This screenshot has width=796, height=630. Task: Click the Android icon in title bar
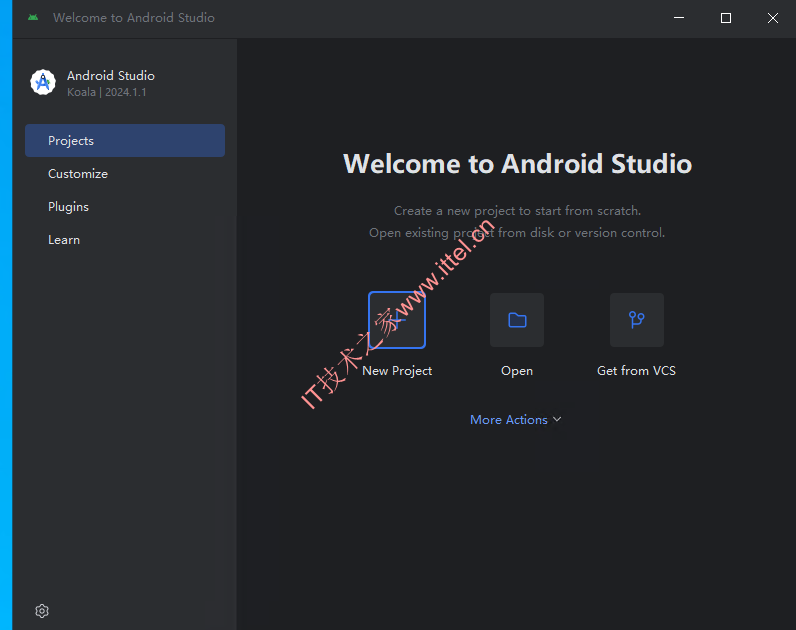point(33,17)
